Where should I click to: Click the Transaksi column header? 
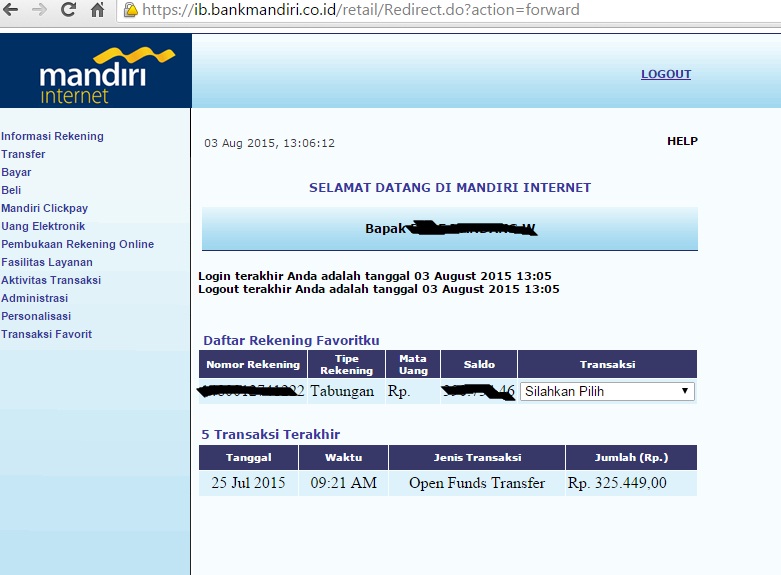607,364
